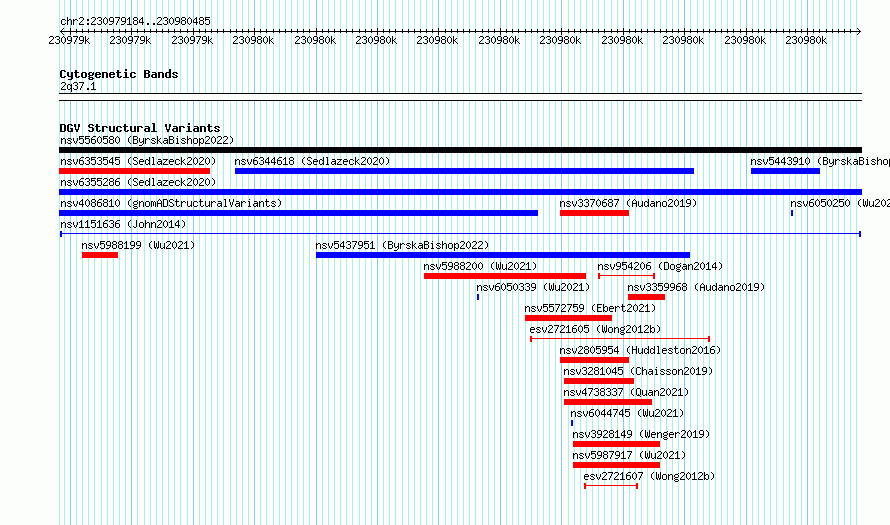The image size is (890, 525).
Task: Select the blue nsv6344618 variant bar
Action: coord(464,171)
